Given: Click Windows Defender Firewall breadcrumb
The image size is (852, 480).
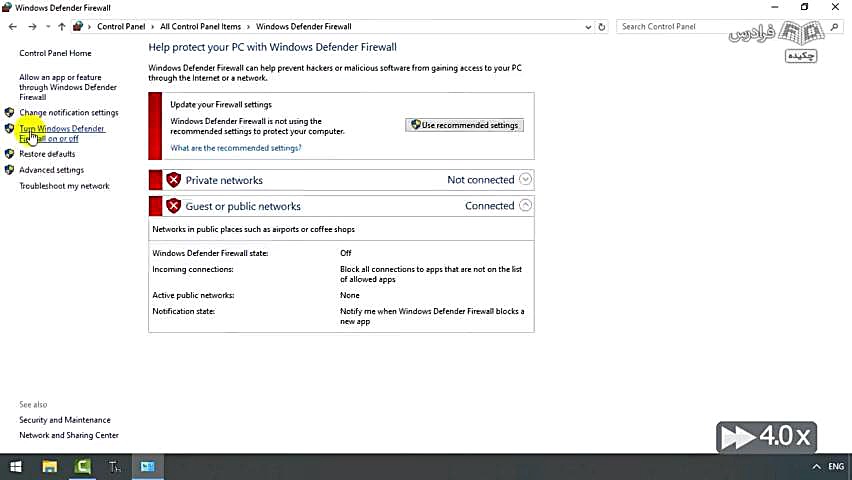Looking at the screenshot, I should [304, 27].
